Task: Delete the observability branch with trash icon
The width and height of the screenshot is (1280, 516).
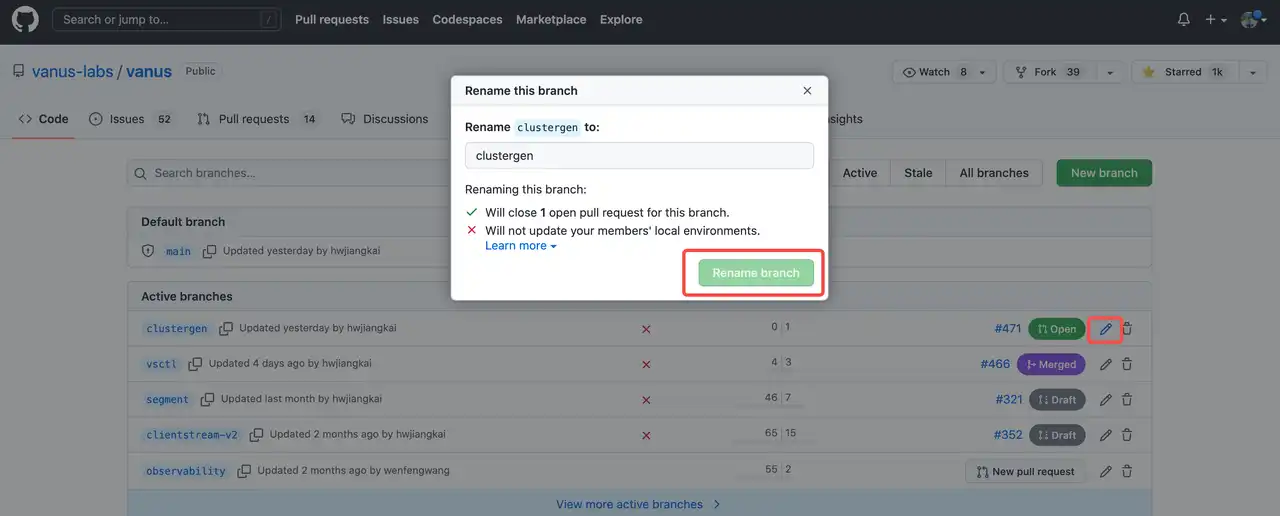Action: [1127, 471]
